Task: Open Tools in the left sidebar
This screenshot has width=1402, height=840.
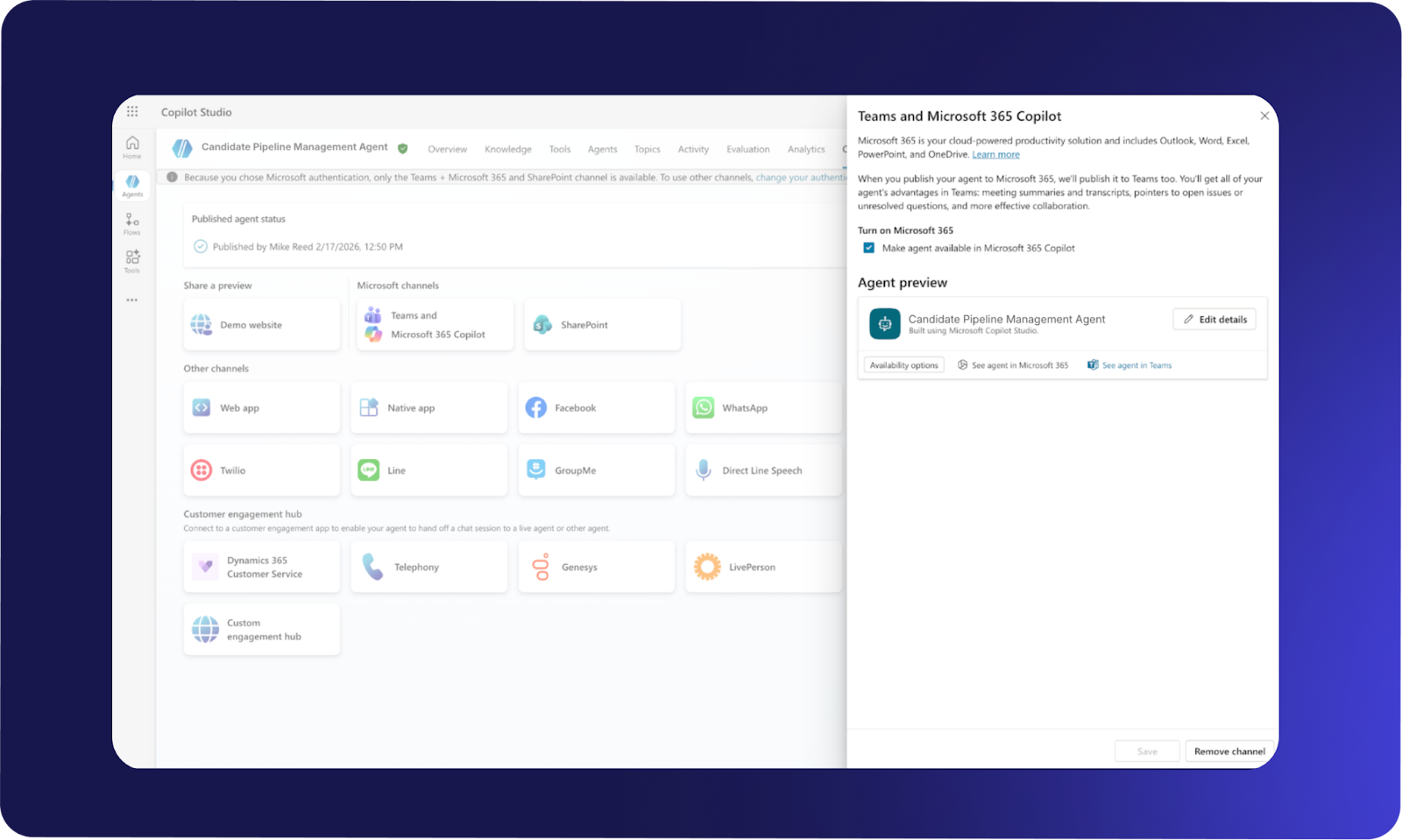Action: coord(132,261)
